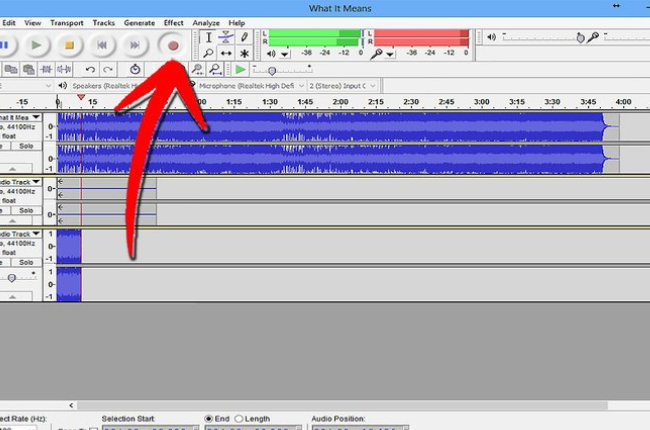Select the End radio button
This screenshot has width=650, height=430.
(209, 418)
